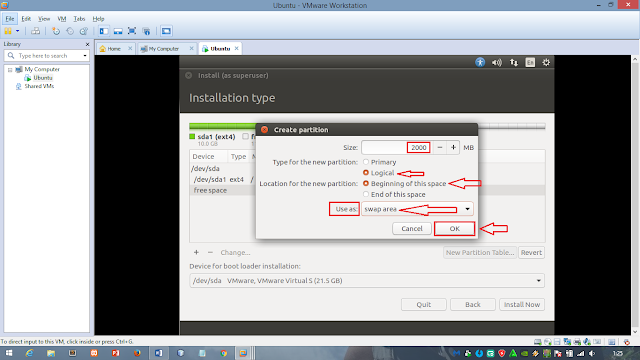This screenshot has height=360, width=640.
Task: Open the View menu
Action: tap(44, 19)
